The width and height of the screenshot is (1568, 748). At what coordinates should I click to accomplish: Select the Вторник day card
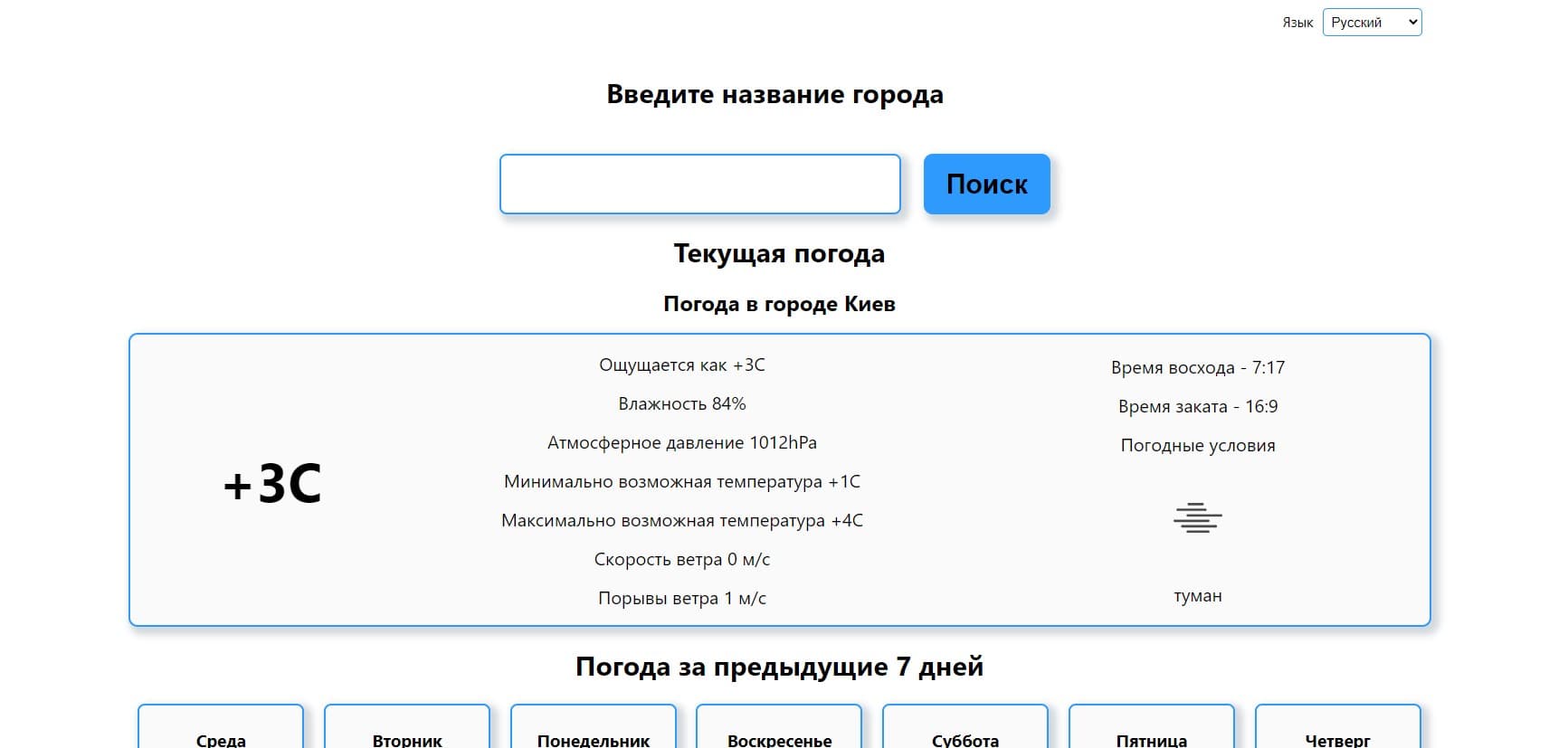pos(407,728)
